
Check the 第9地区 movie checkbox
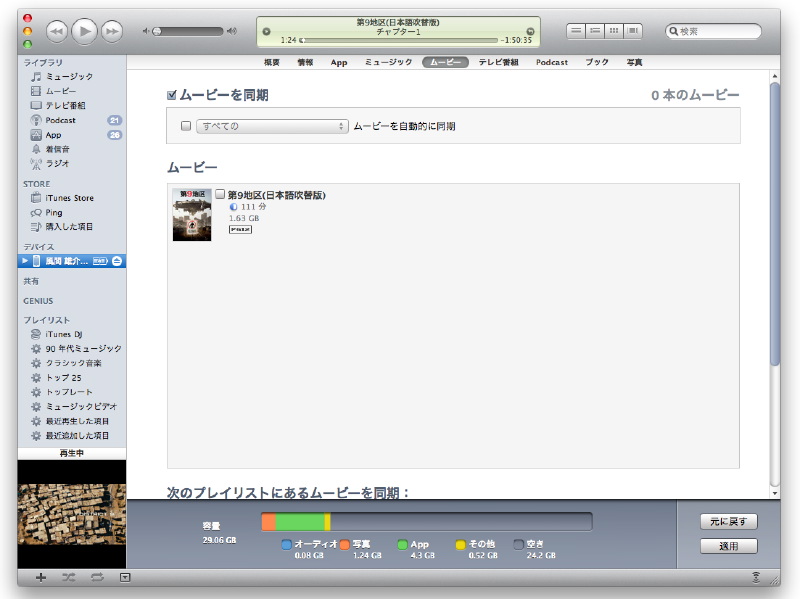pyautogui.click(x=220, y=195)
